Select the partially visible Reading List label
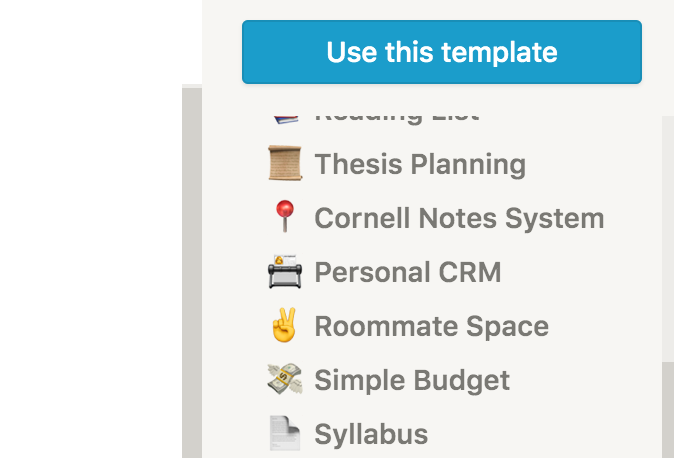The image size is (674, 458). (397, 116)
